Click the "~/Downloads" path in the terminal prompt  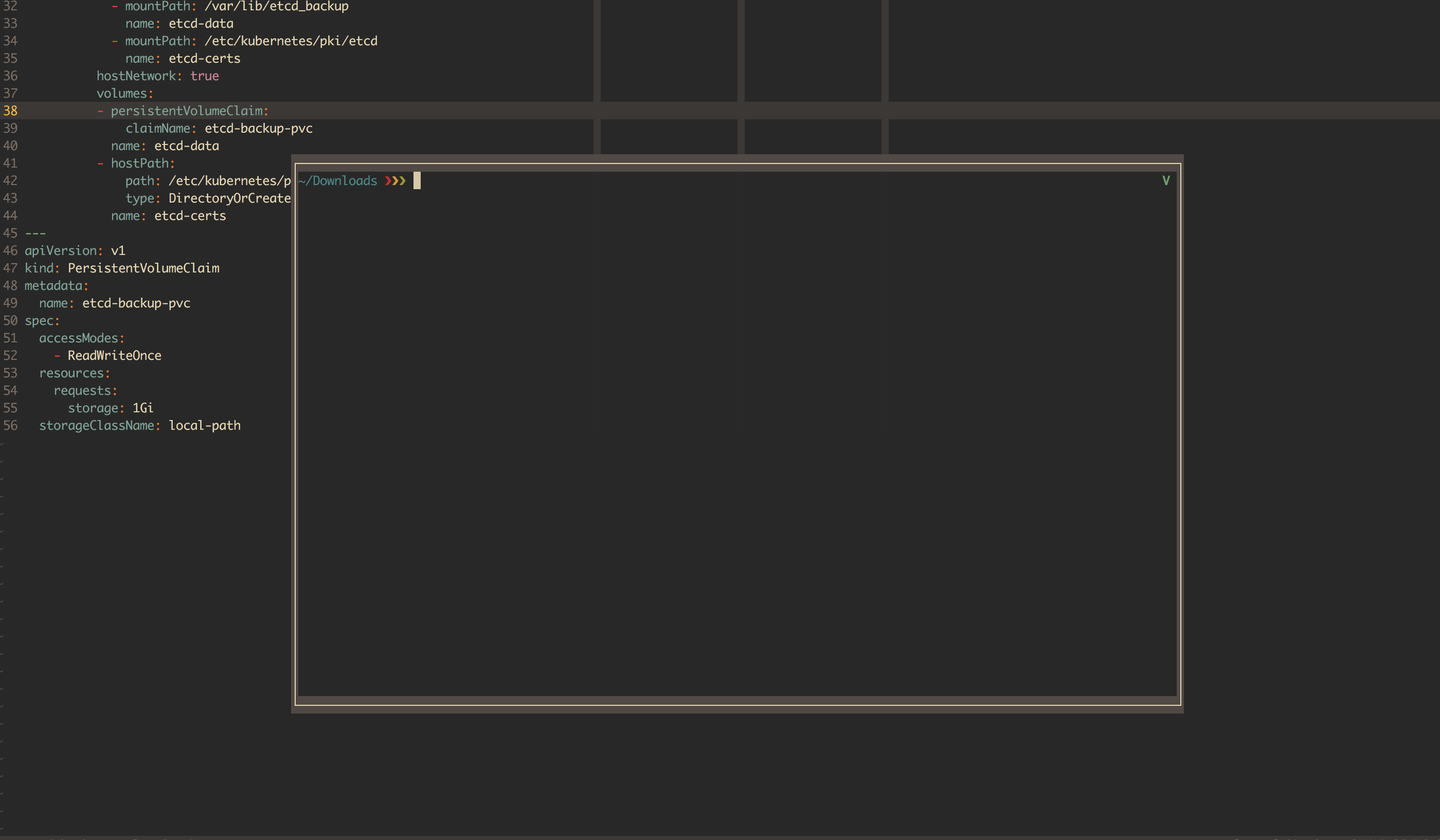point(337,180)
